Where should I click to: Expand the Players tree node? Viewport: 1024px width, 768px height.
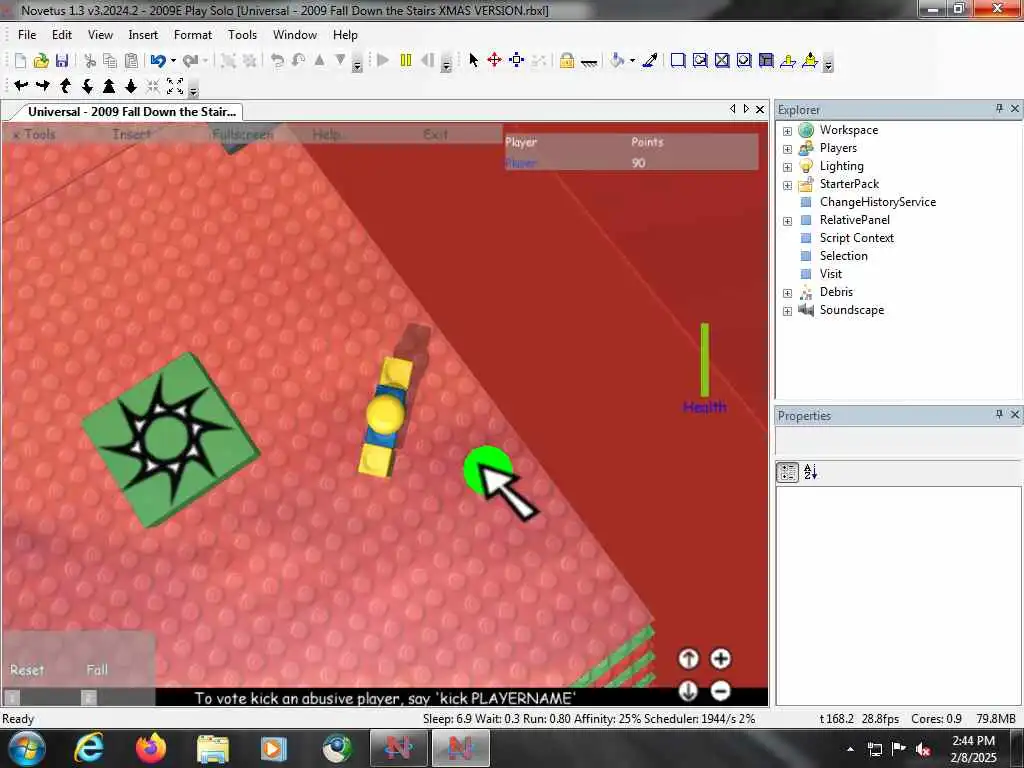coord(788,149)
